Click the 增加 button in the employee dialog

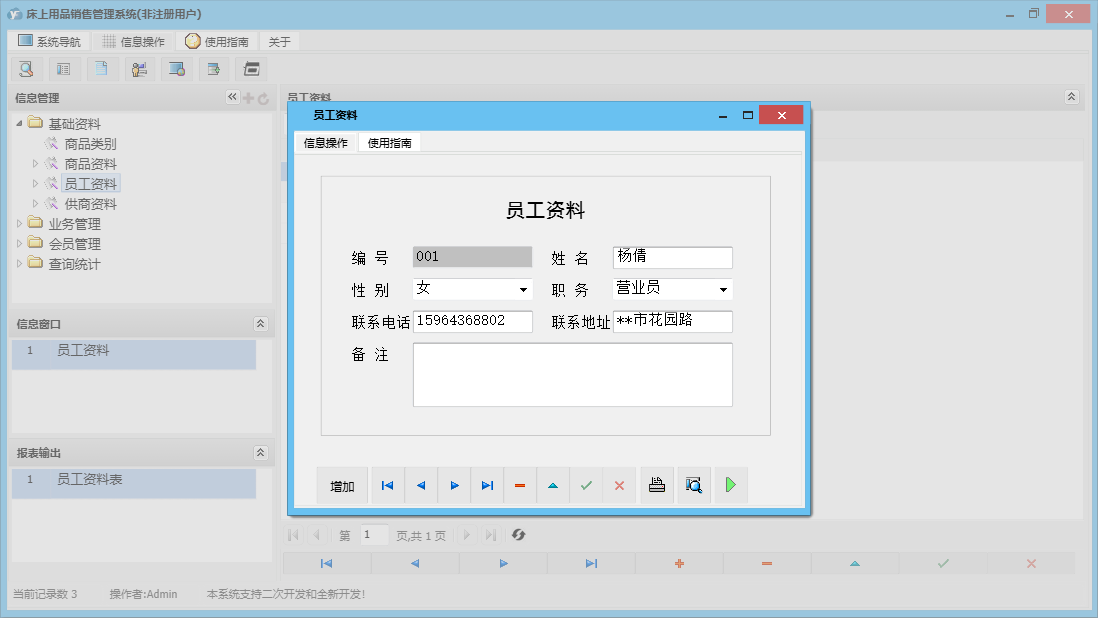point(342,485)
